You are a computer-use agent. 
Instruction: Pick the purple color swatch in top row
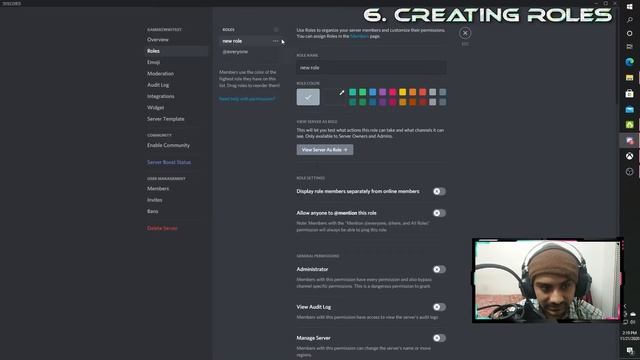[x=382, y=92]
